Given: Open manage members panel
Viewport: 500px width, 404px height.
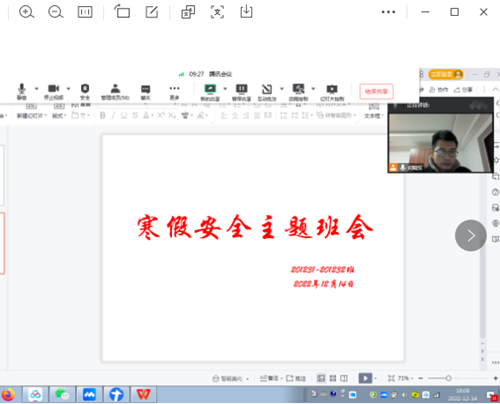Looking at the screenshot, I should (x=115, y=91).
